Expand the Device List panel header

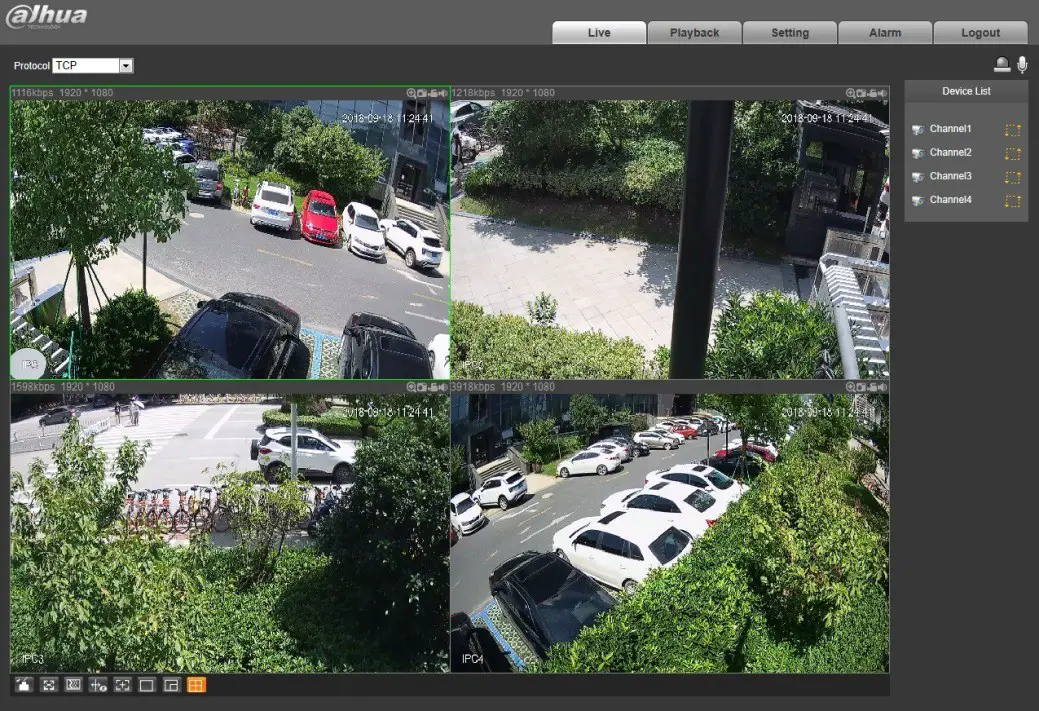(x=965, y=90)
